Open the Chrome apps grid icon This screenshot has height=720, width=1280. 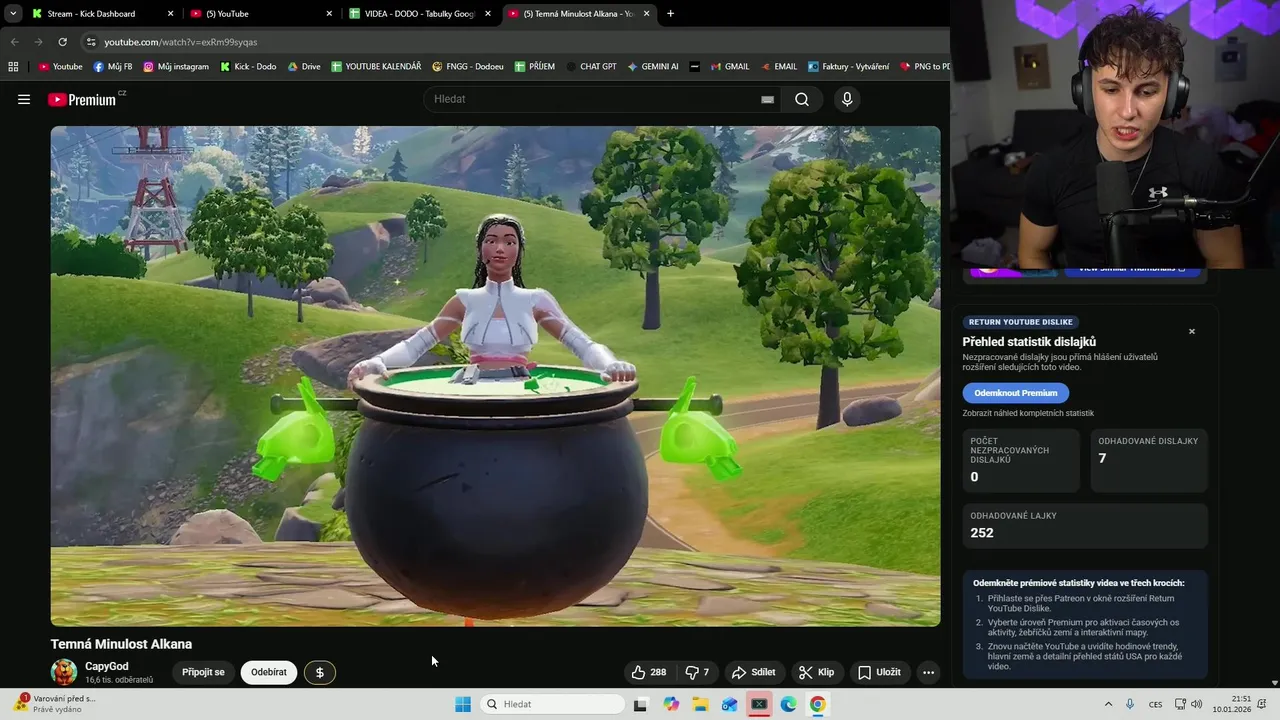click(x=13, y=67)
